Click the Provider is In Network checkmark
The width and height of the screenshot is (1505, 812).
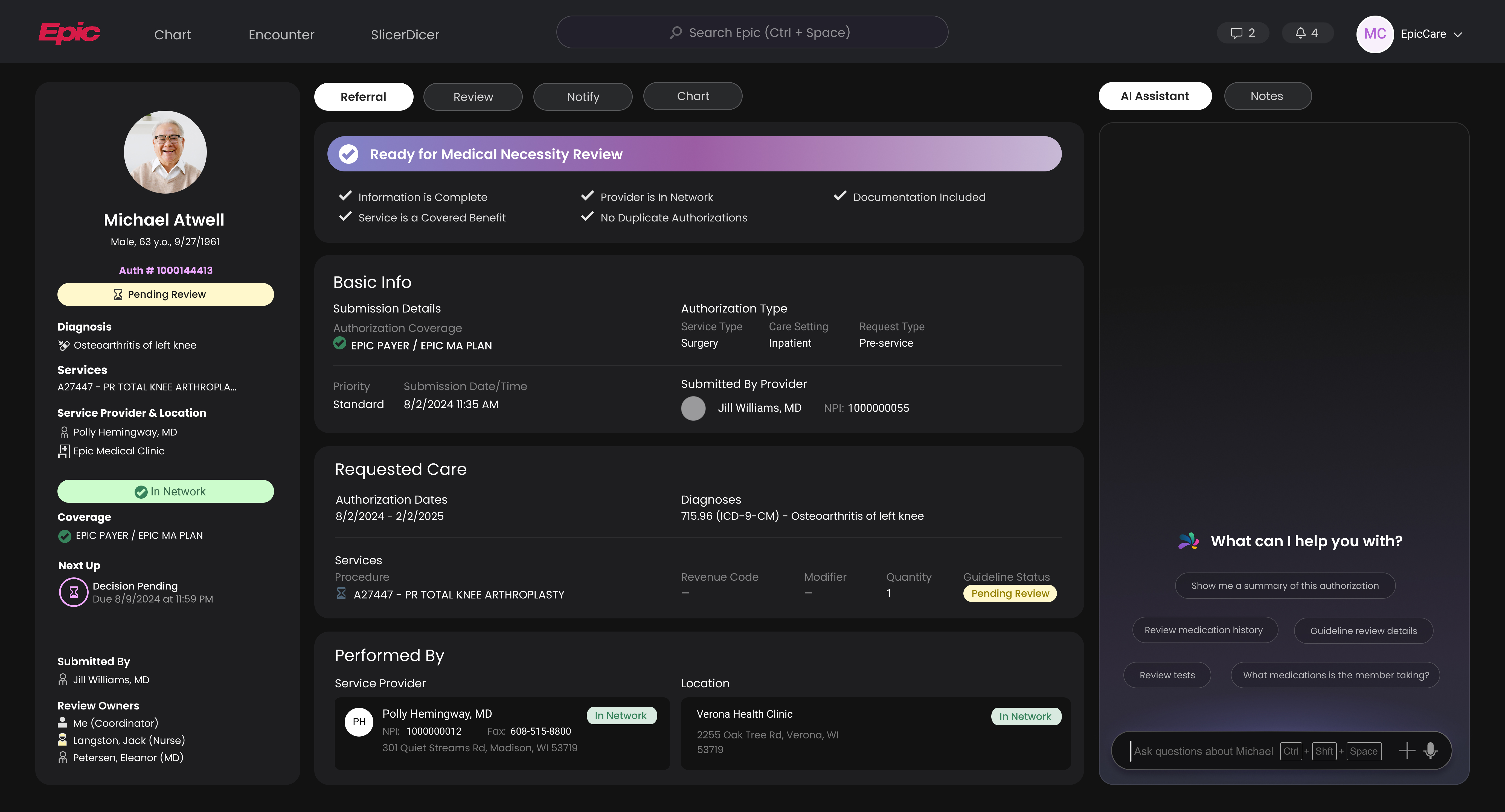pos(587,195)
